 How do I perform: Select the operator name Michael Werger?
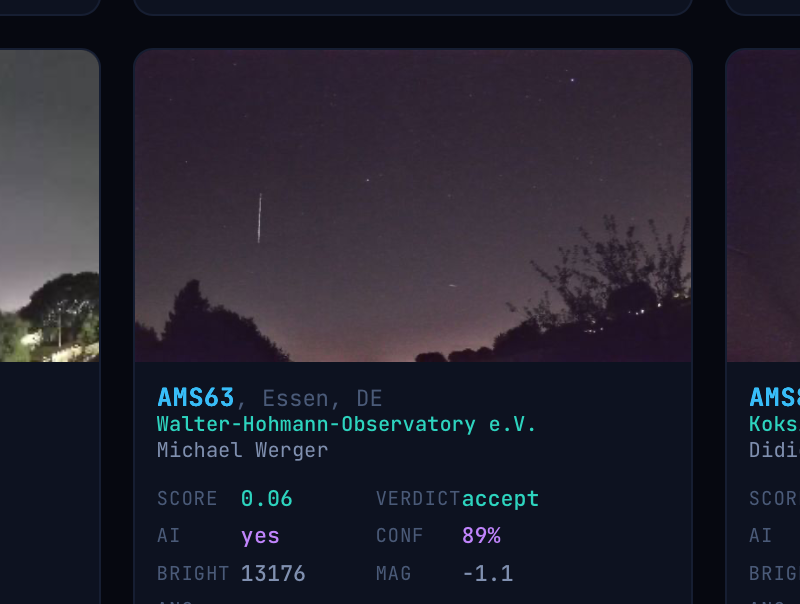242,450
